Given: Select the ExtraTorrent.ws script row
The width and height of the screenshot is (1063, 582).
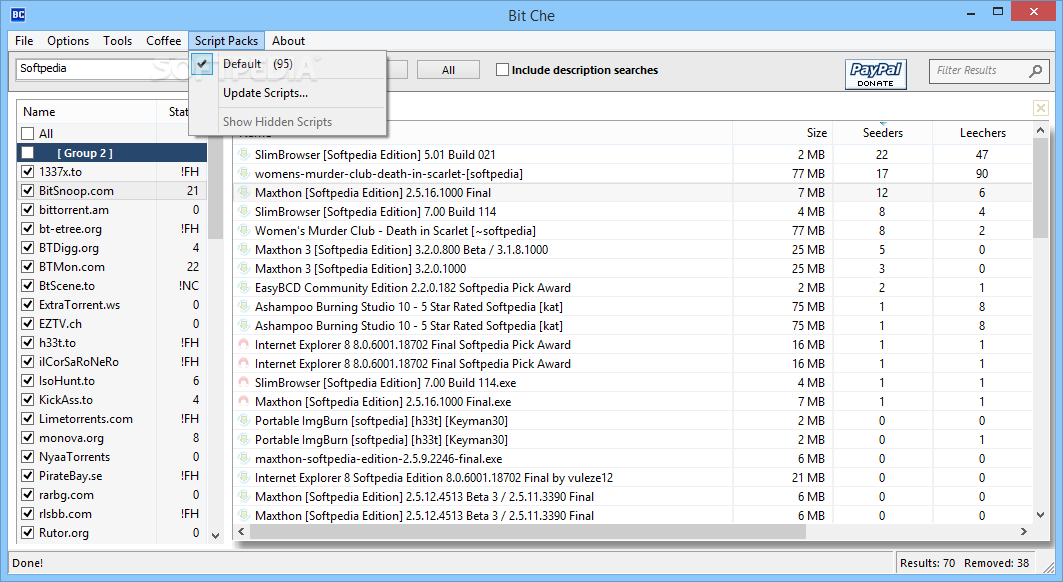Looking at the screenshot, I should 112,305.
